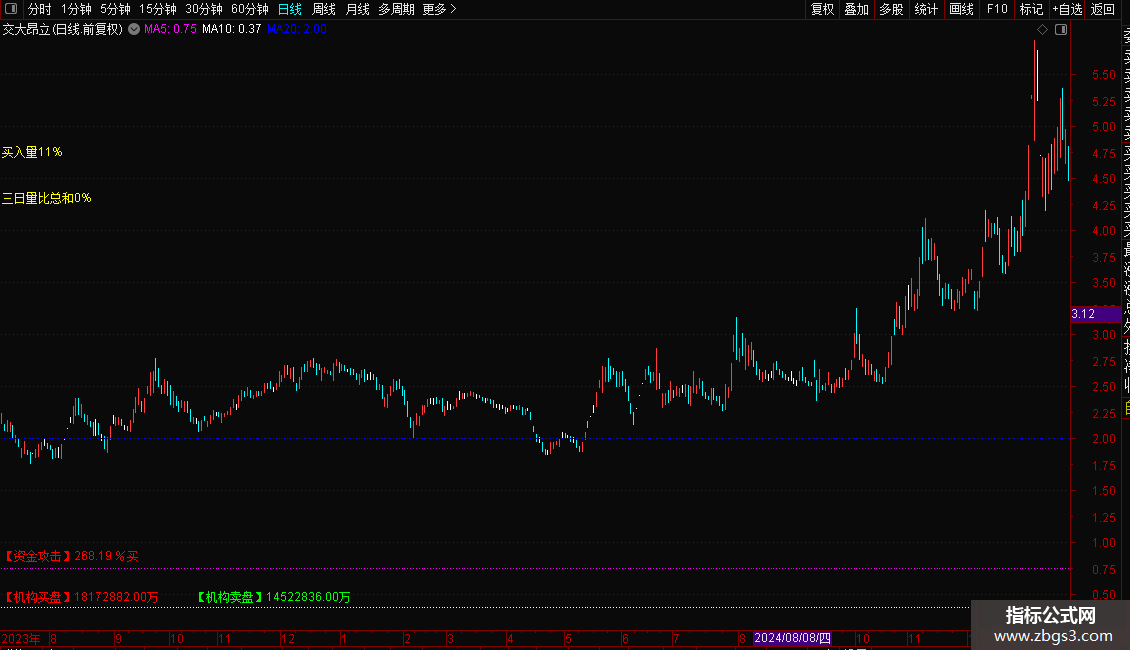Click the 返回 back button
The height and width of the screenshot is (650, 1130).
1103,9
